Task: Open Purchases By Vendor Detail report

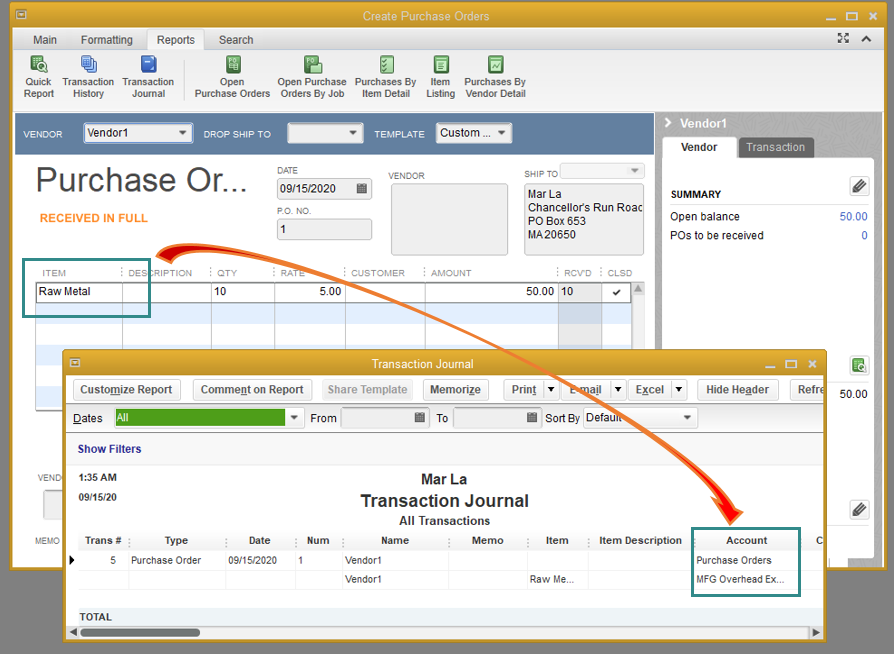Action: pyautogui.click(x=495, y=77)
